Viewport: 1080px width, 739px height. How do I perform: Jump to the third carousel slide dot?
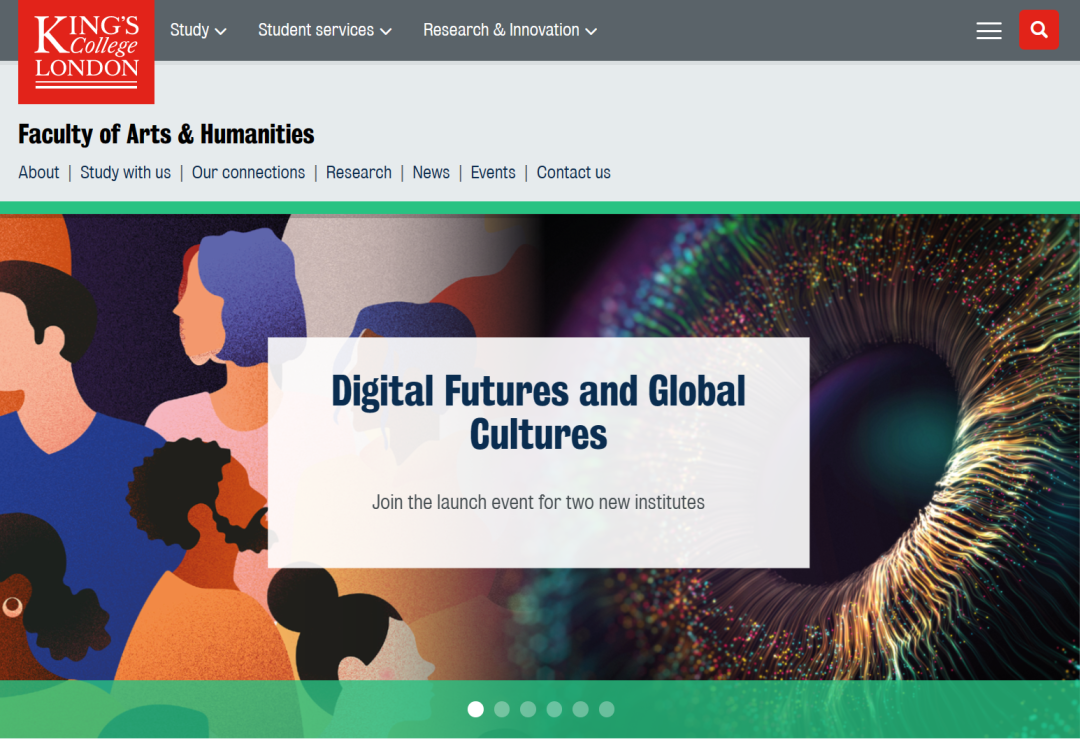coord(528,709)
